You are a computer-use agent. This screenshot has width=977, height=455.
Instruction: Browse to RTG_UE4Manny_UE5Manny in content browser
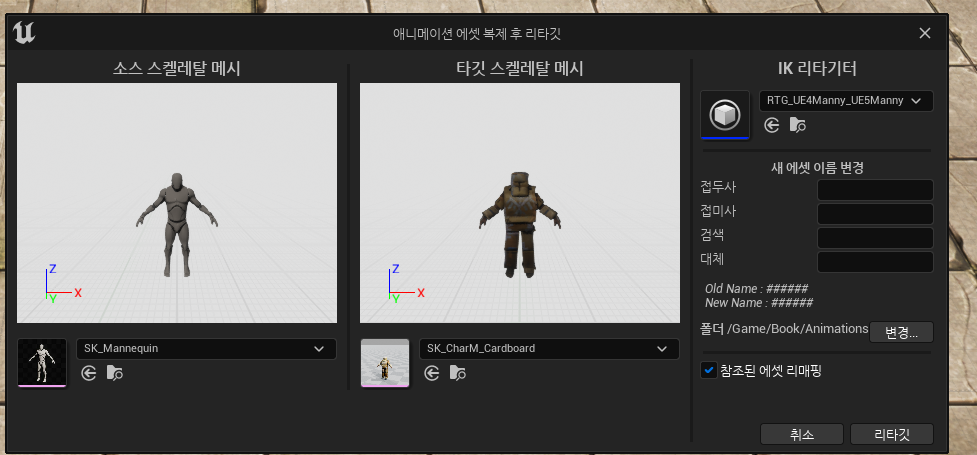[x=798, y=125]
